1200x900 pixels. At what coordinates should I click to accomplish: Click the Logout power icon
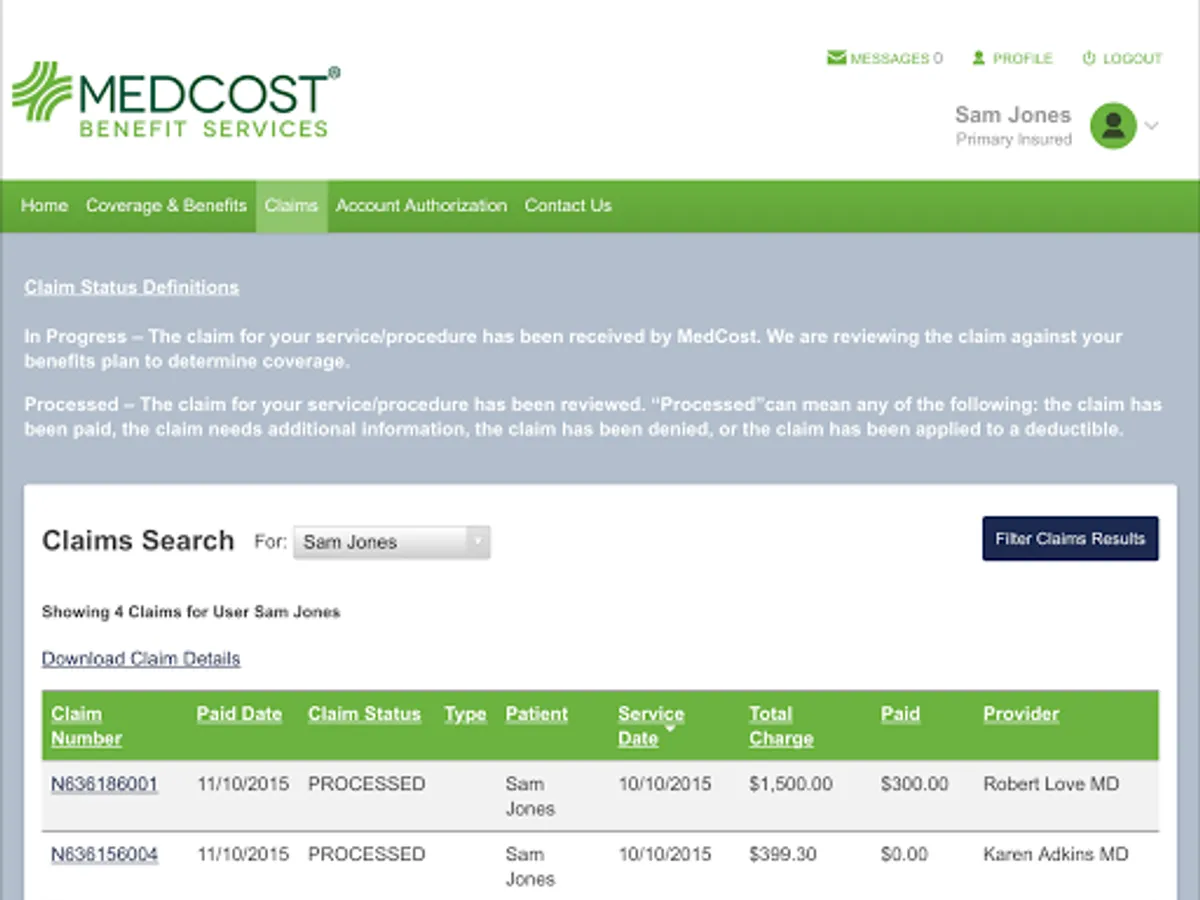[1089, 58]
